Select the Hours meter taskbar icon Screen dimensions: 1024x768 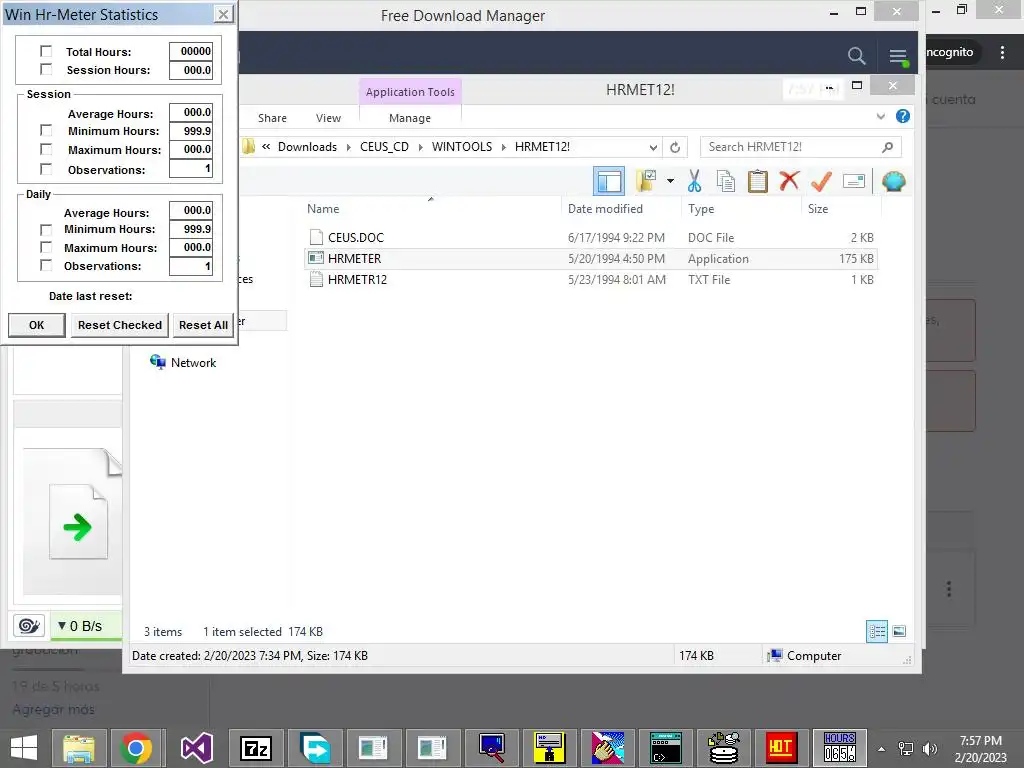840,748
